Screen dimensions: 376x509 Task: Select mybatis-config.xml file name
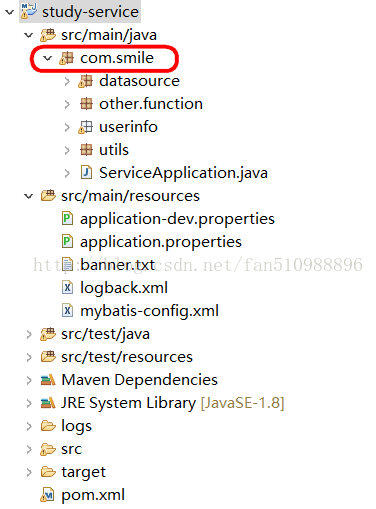pos(150,311)
